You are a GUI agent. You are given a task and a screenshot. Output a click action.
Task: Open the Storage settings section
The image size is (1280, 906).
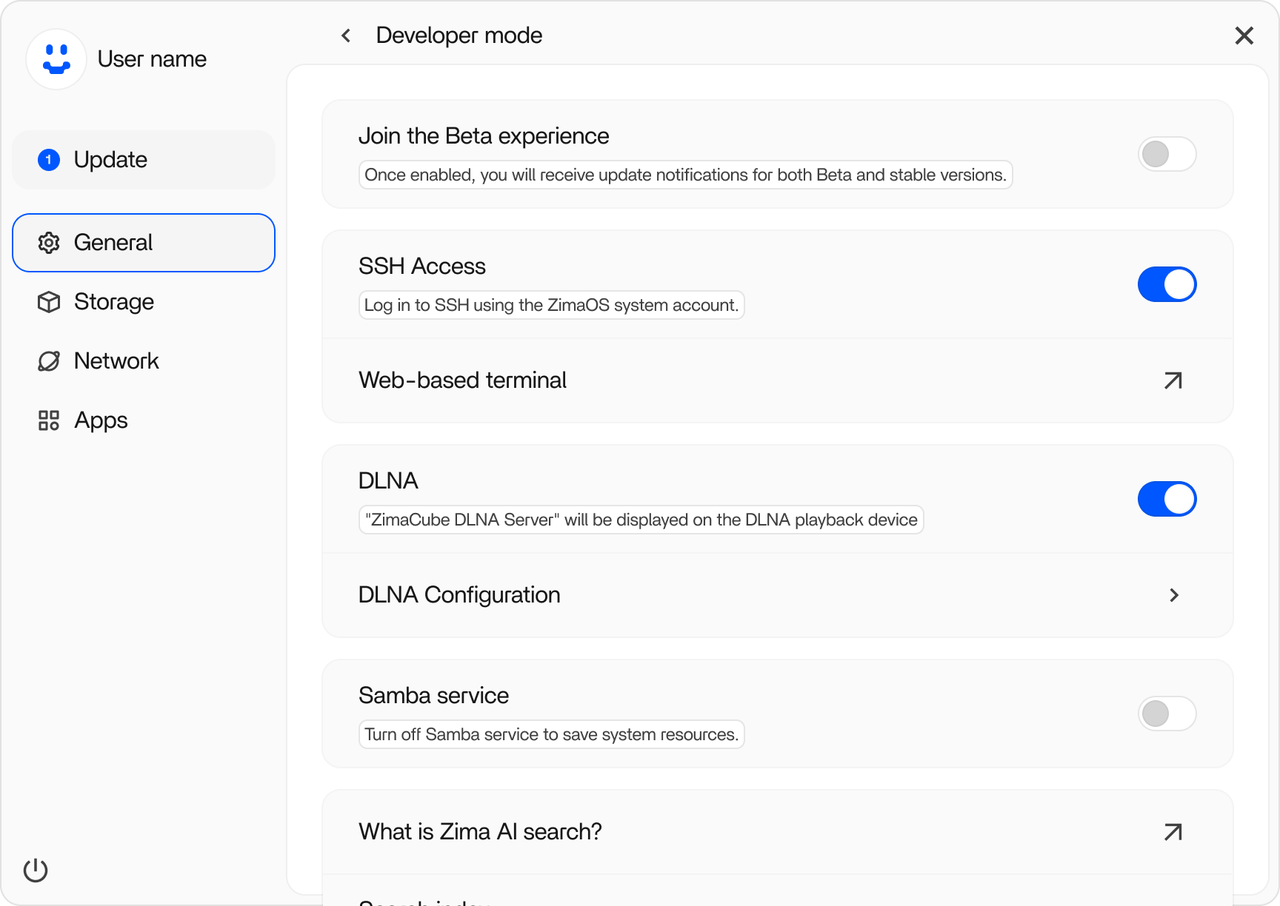pyautogui.click(x=114, y=302)
